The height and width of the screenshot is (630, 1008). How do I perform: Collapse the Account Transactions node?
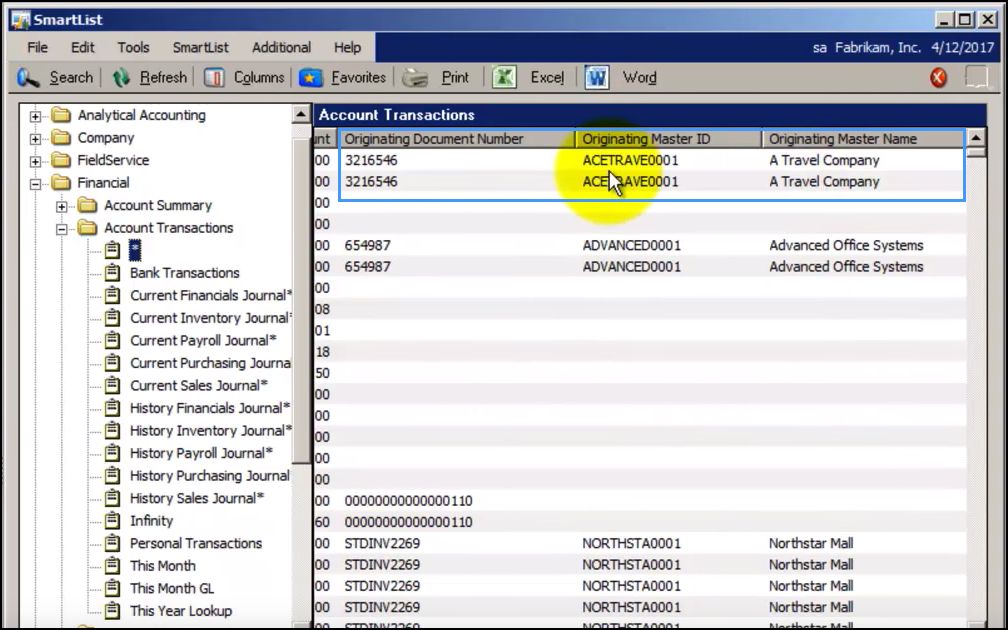click(61, 229)
